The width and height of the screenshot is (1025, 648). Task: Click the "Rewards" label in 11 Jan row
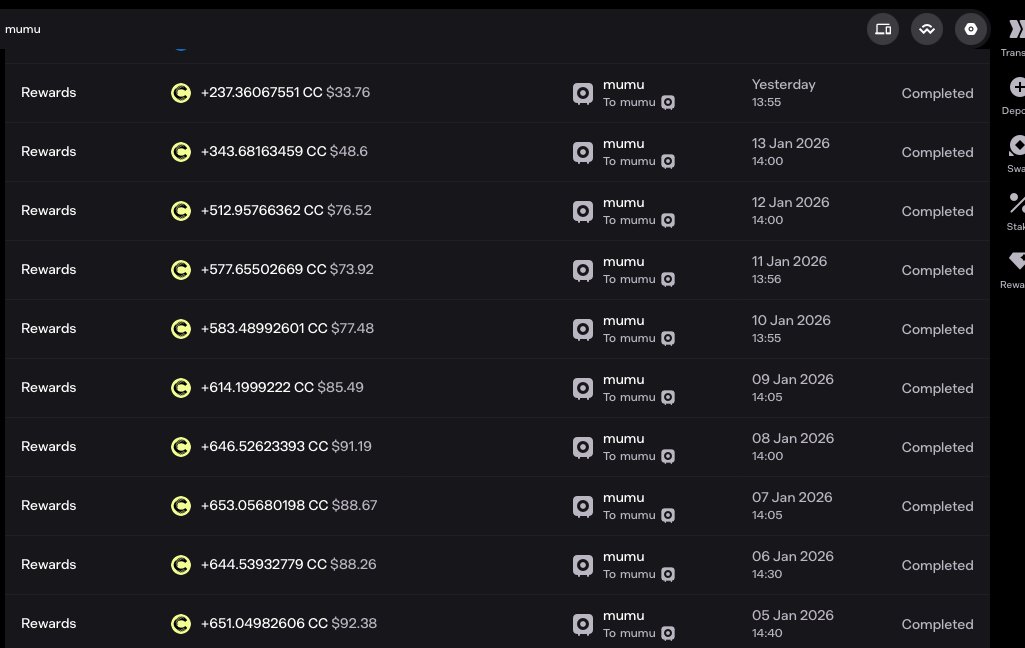[48, 270]
